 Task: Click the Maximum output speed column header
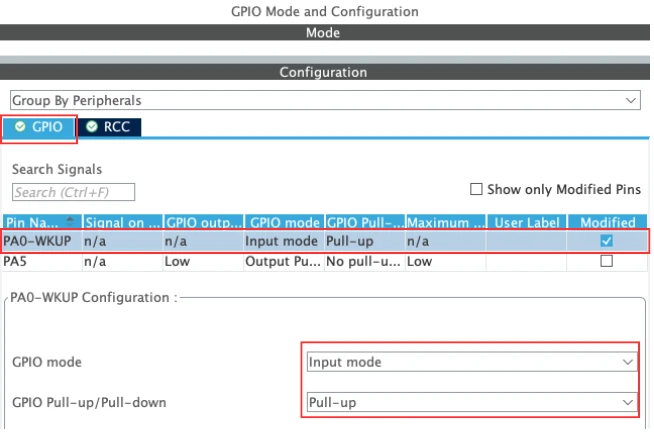446,222
